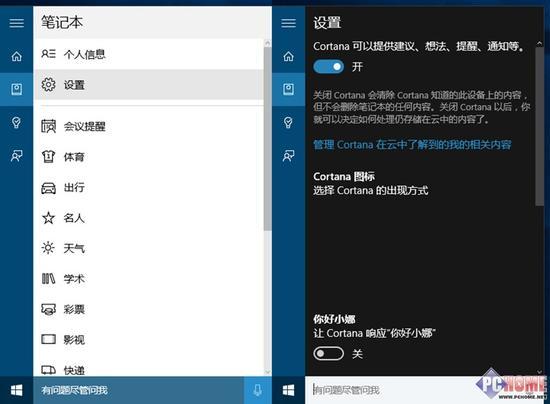Open 体育 sports category
Image resolution: width=550 pixels, height=404 pixels.
148,157
